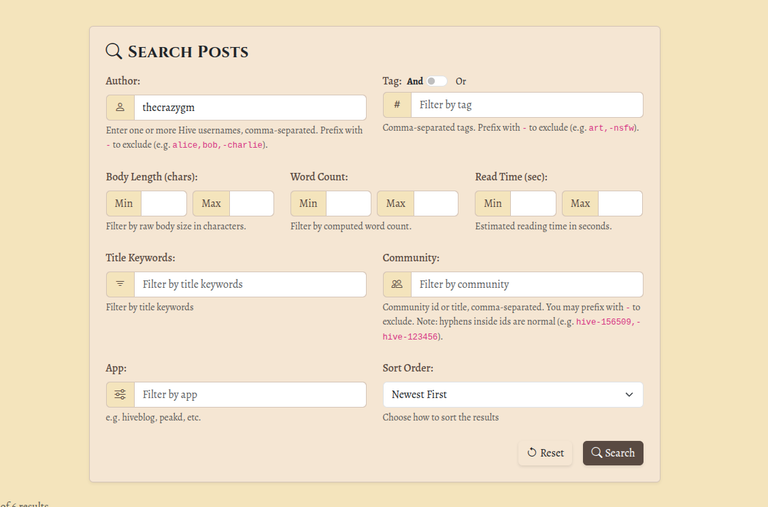Focus the Filter by app input
The height and width of the screenshot is (507, 768).
coord(250,394)
